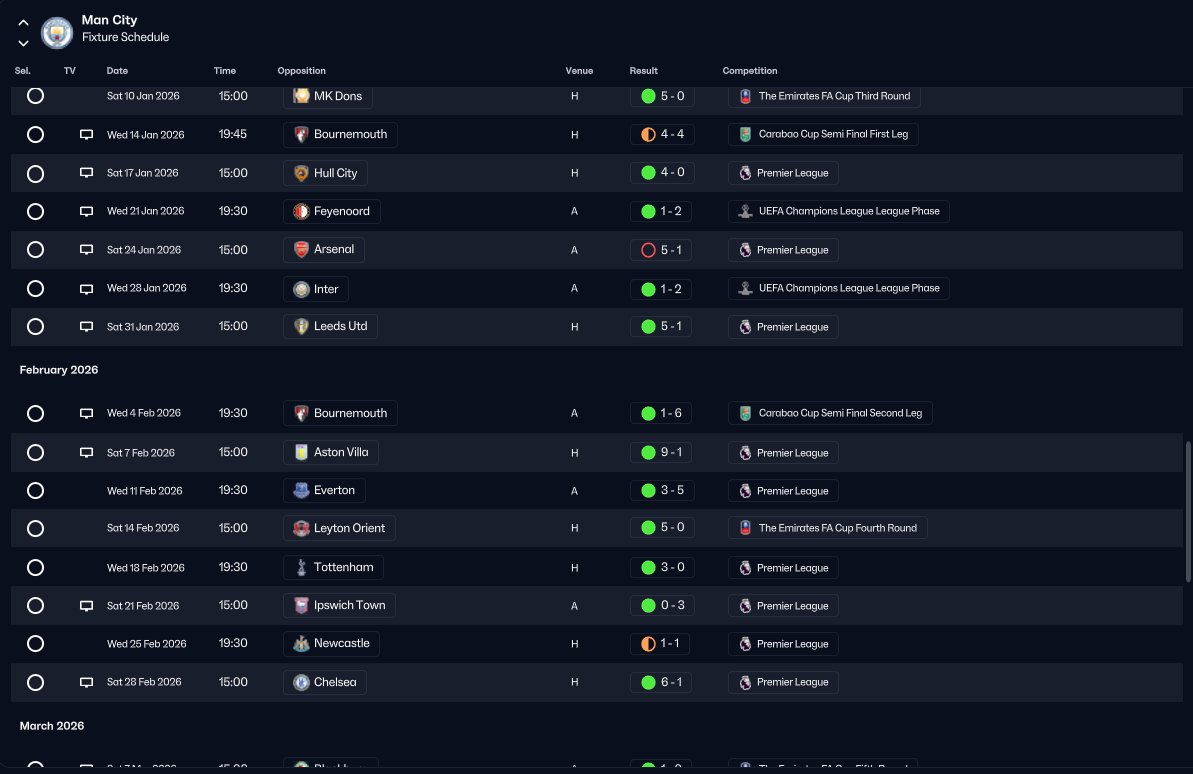Select the Tottenham fixture row radio button

[35, 568]
